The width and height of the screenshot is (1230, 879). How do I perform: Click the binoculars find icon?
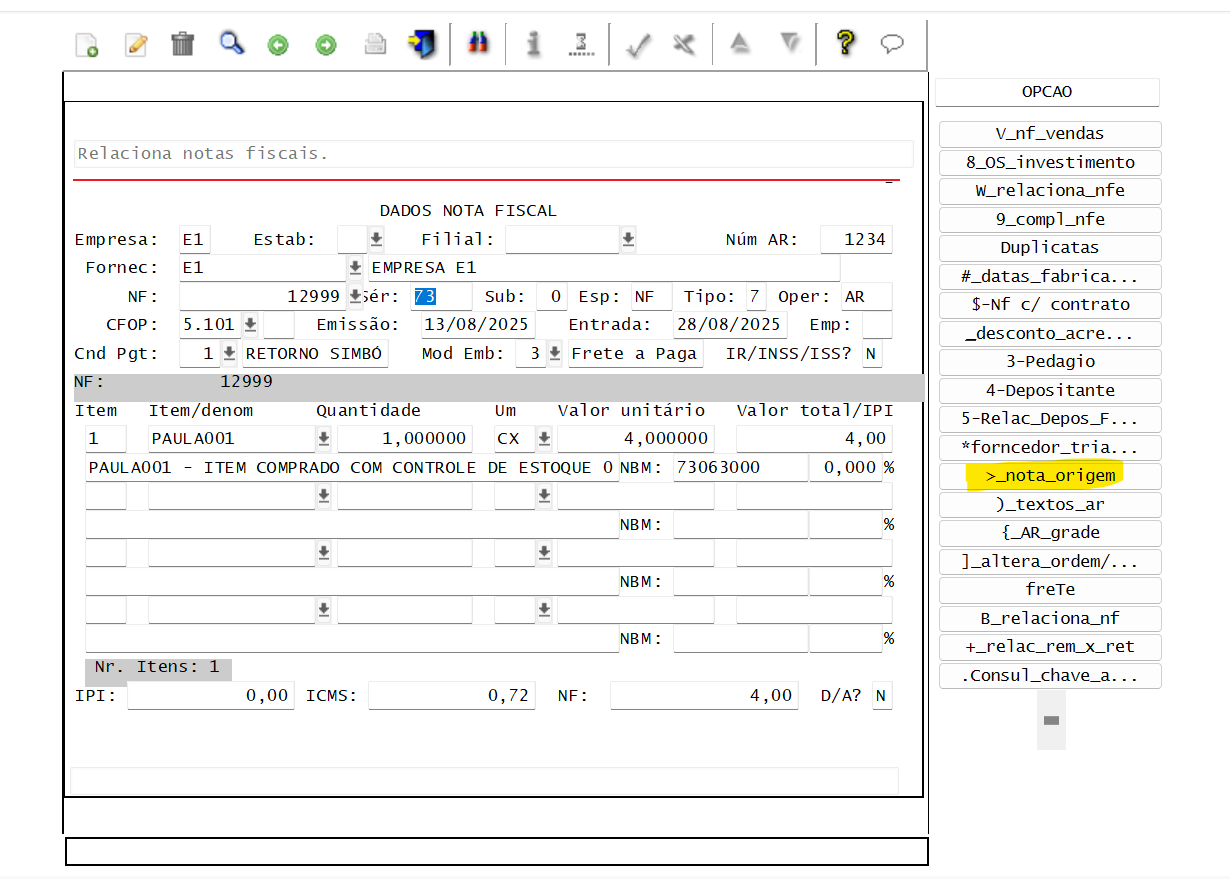point(478,44)
